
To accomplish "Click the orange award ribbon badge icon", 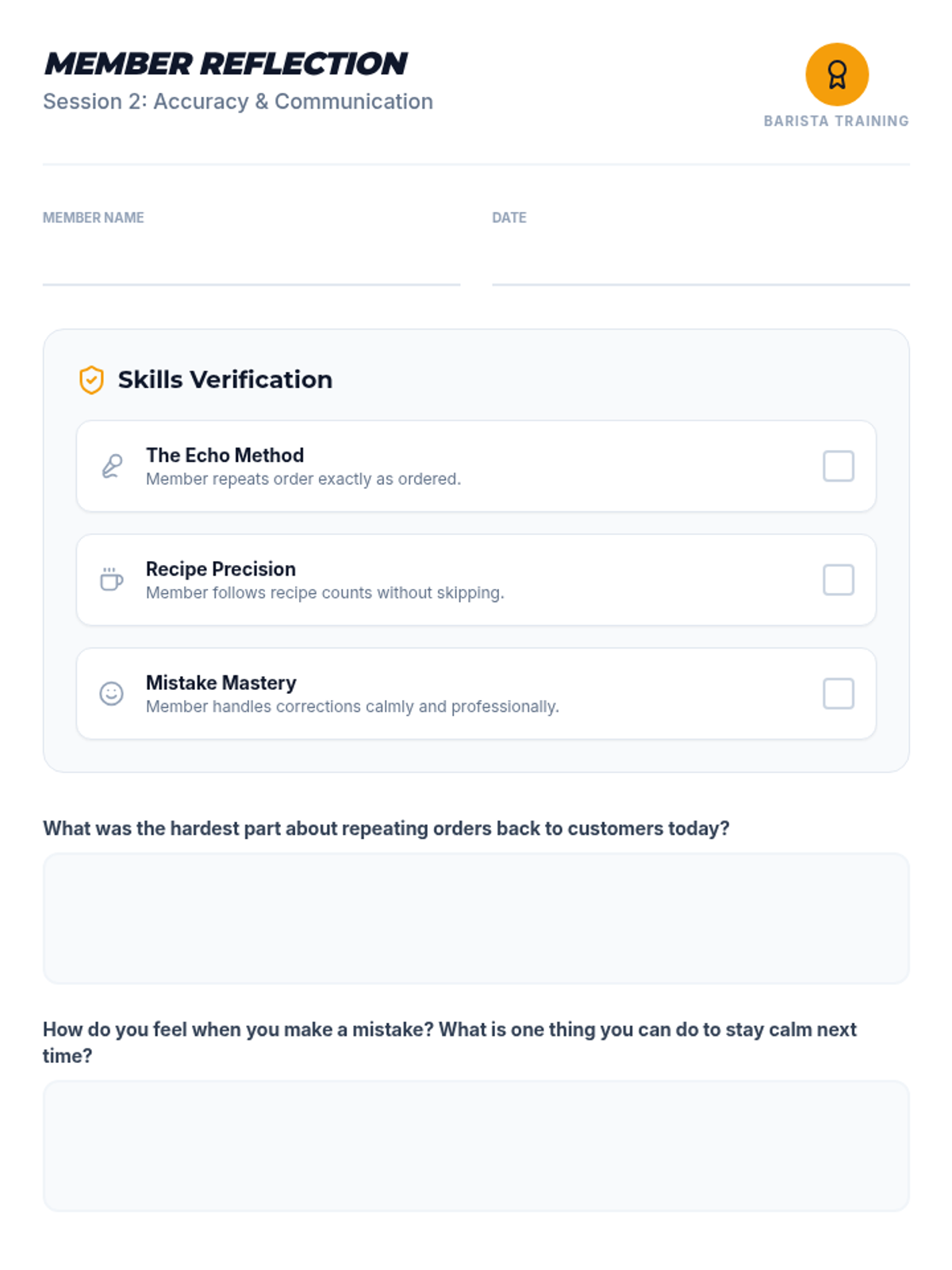I will 837,75.
